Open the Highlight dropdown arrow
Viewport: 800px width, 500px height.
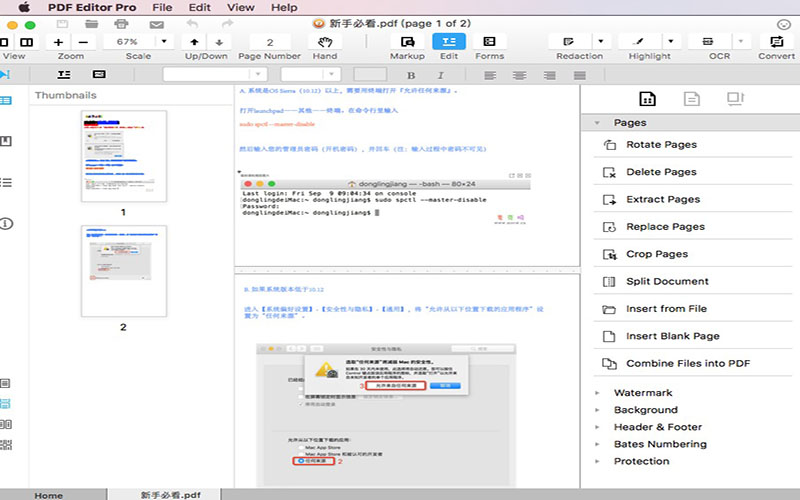click(671, 42)
